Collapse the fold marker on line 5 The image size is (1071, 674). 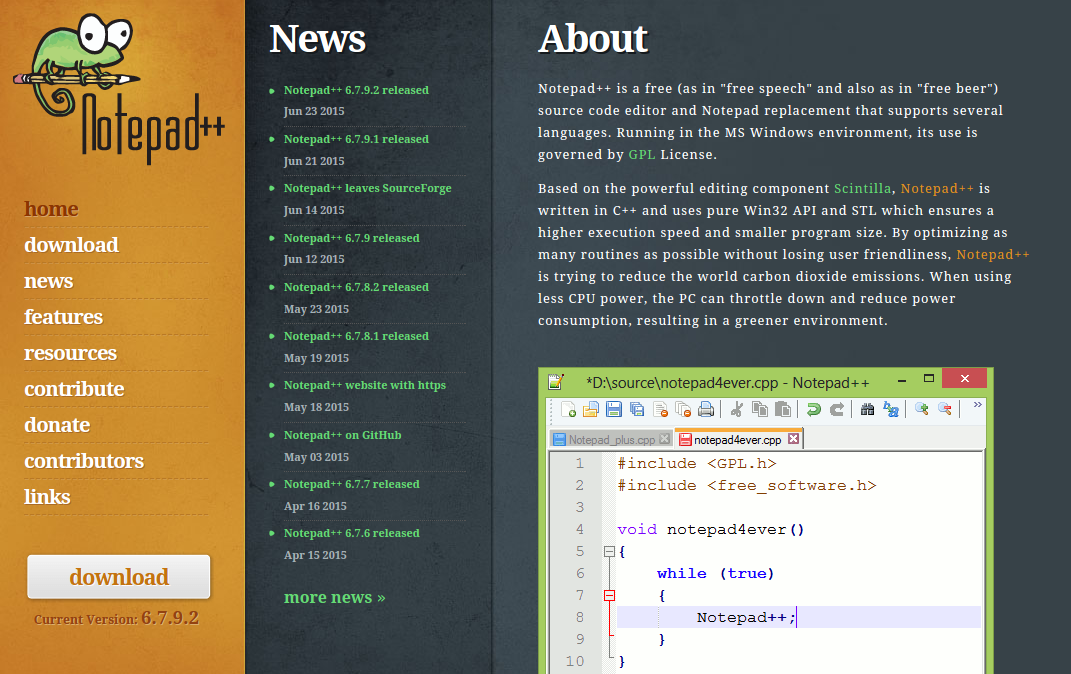pyautogui.click(x=609, y=551)
